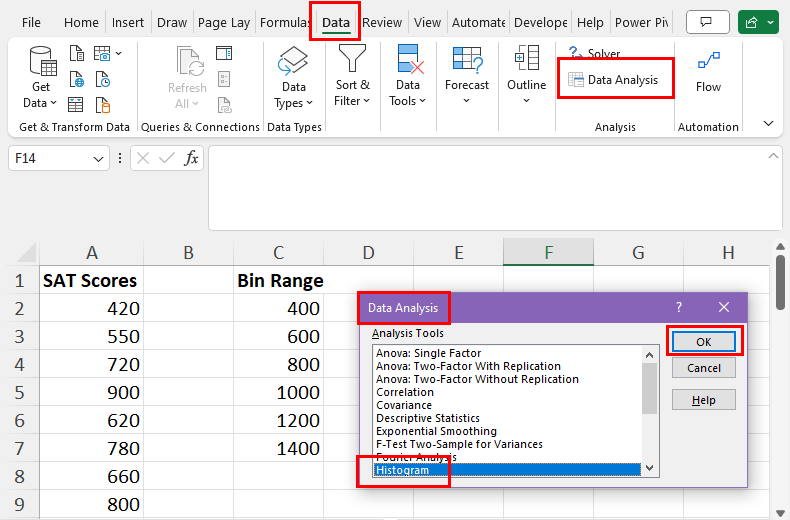This screenshot has height=520, width=790.
Task: Click the Name Box showing F14
Action: coord(49,158)
